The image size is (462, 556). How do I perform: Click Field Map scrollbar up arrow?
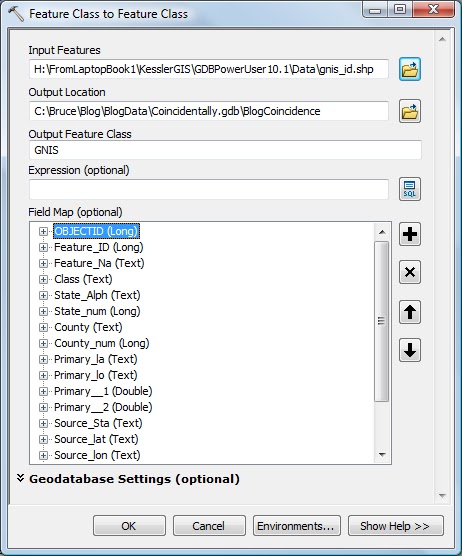click(x=382, y=232)
